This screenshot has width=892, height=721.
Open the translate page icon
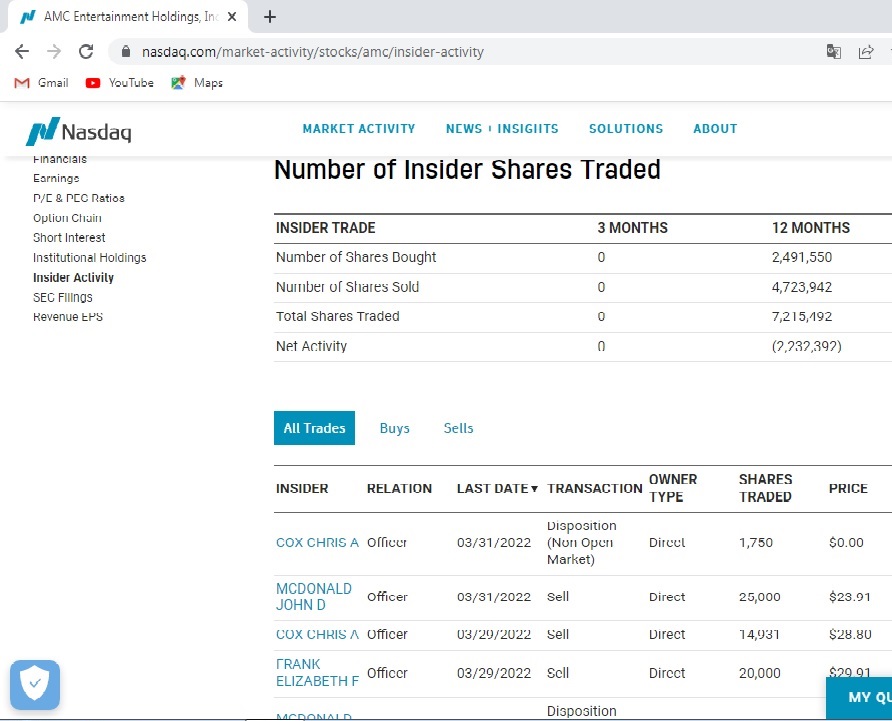(833, 52)
